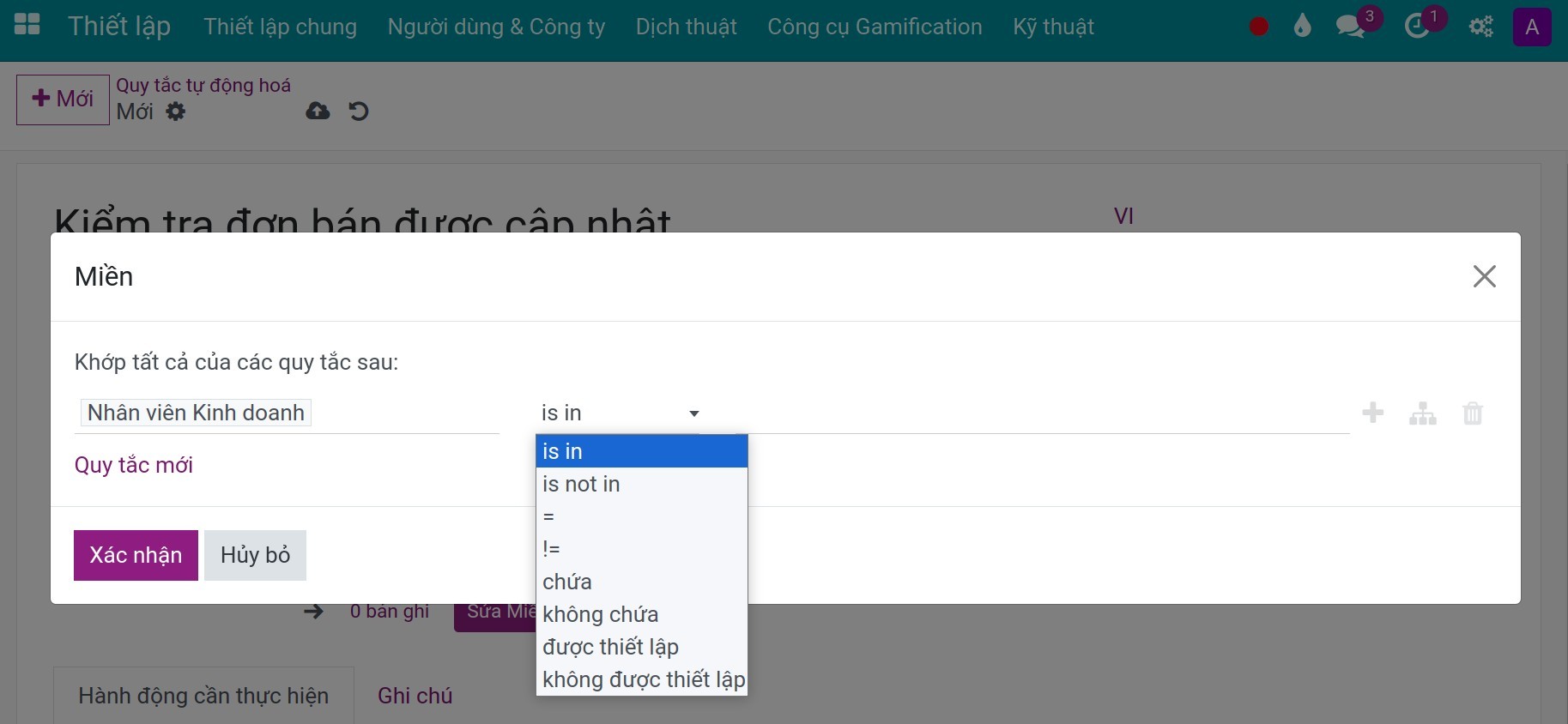Add a new rule with plus icon
The image size is (1568, 724).
coord(1373,413)
